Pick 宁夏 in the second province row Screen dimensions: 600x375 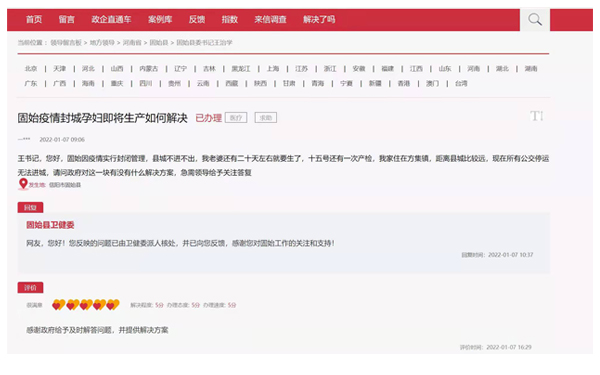[x=347, y=83]
